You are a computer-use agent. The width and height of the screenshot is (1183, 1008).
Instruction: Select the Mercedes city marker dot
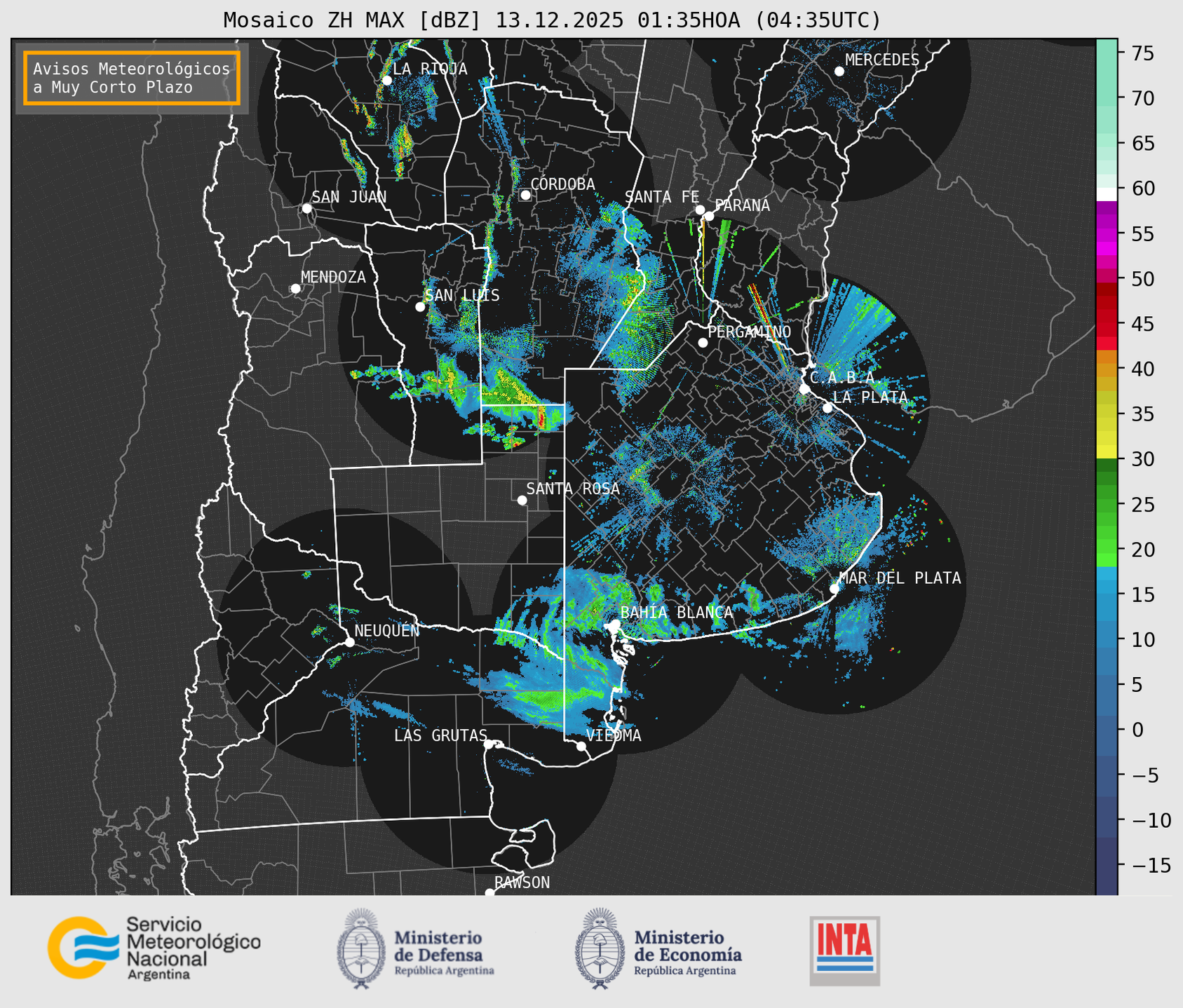839,71
